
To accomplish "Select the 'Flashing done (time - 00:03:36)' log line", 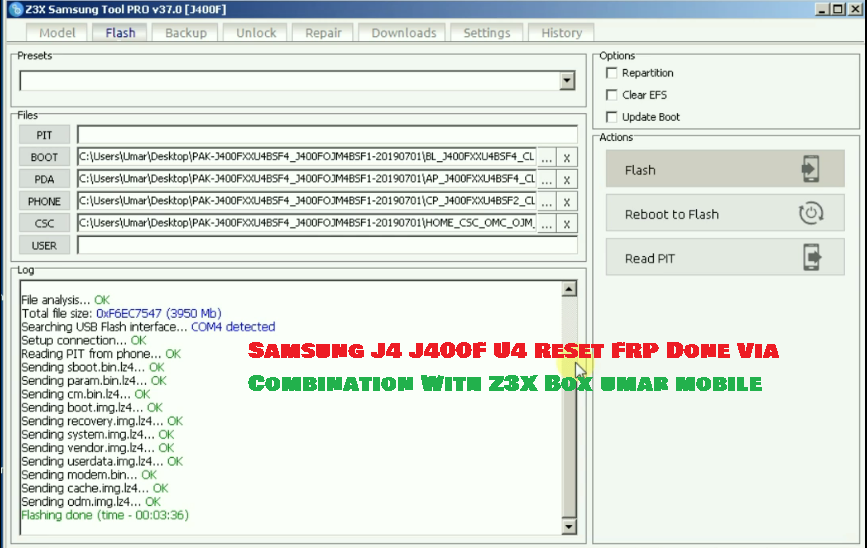I will pos(105,515).
